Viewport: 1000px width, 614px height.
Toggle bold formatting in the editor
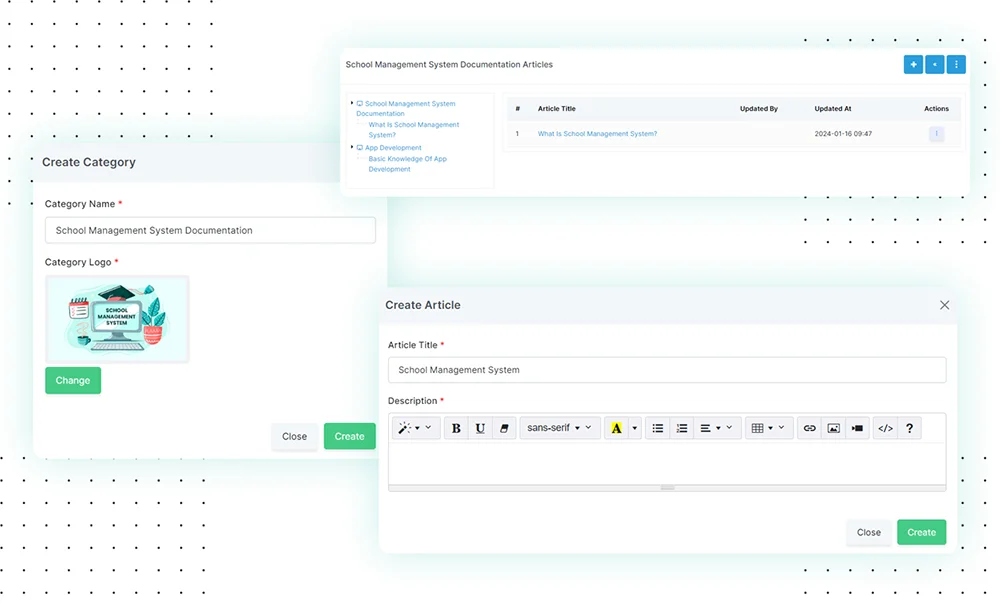(456, 428)
